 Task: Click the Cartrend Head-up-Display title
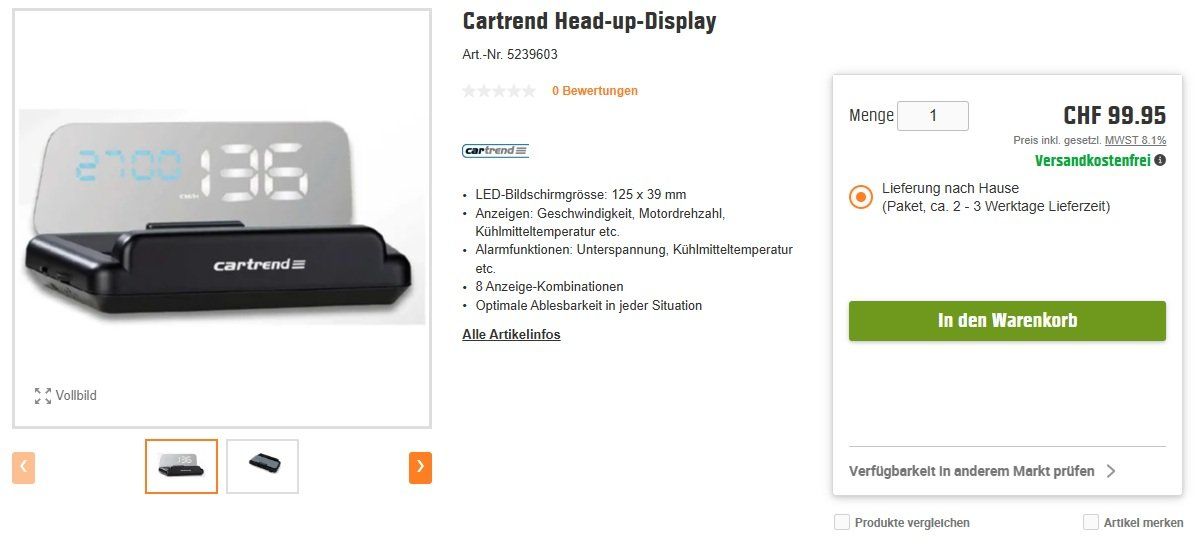[x=589, y=21]
